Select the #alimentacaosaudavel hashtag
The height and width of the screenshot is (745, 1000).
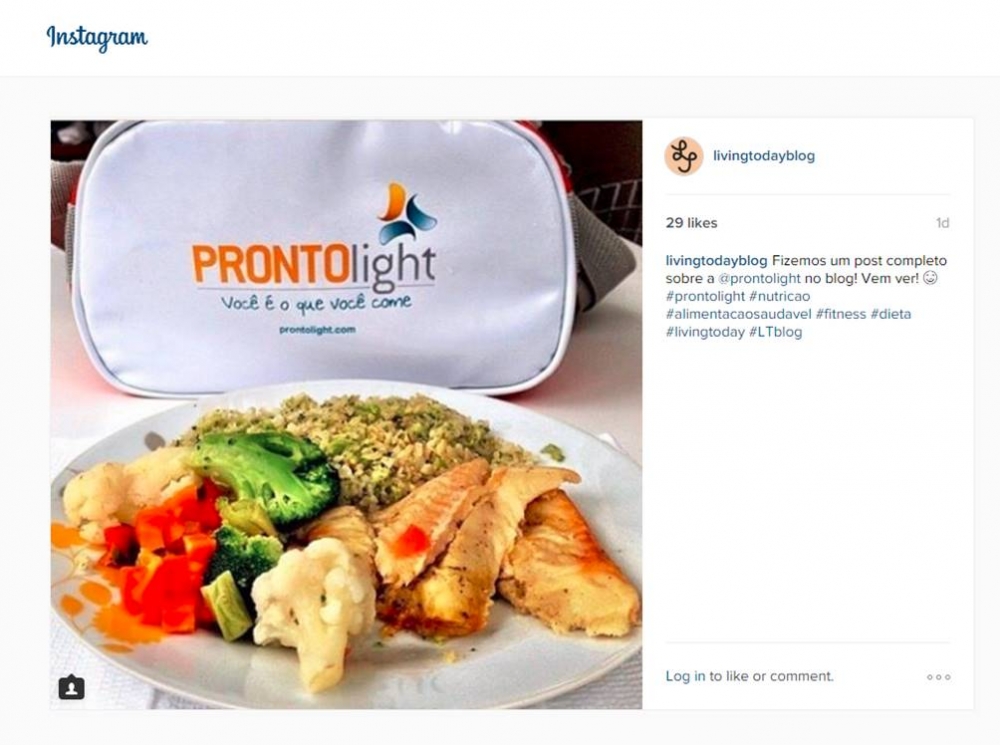[x=739, y=314]
